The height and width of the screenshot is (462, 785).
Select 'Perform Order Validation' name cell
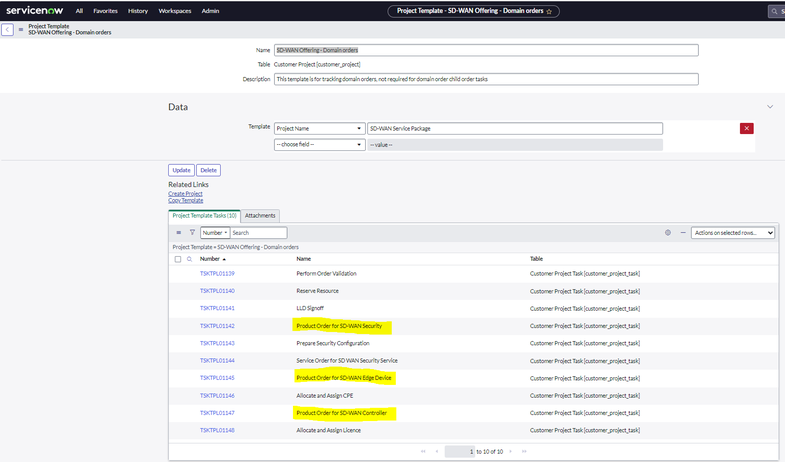coord(326,274)
